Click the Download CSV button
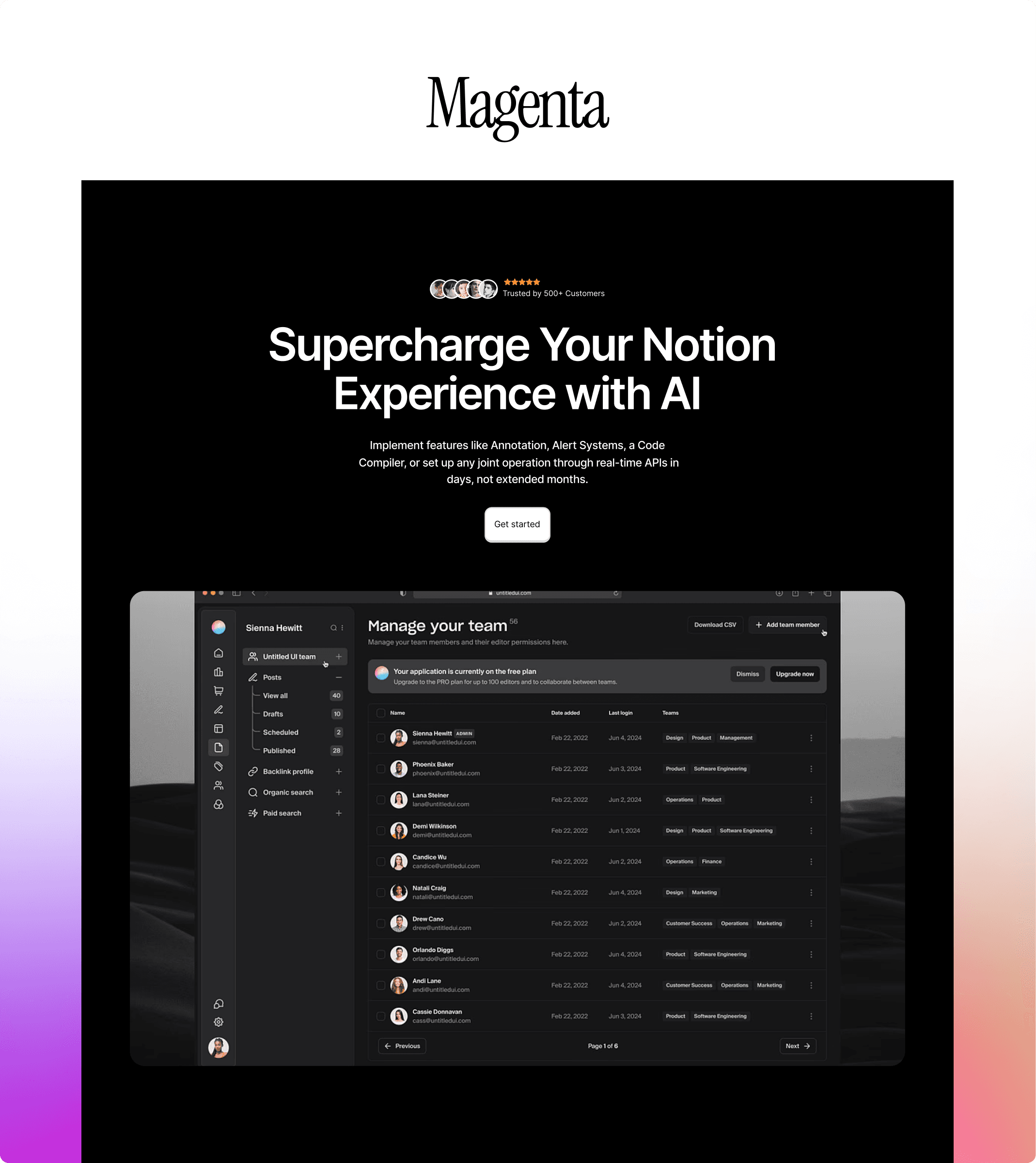Image resolution: width=1036 pixels, height=1163 pixels. click(714, 625)
